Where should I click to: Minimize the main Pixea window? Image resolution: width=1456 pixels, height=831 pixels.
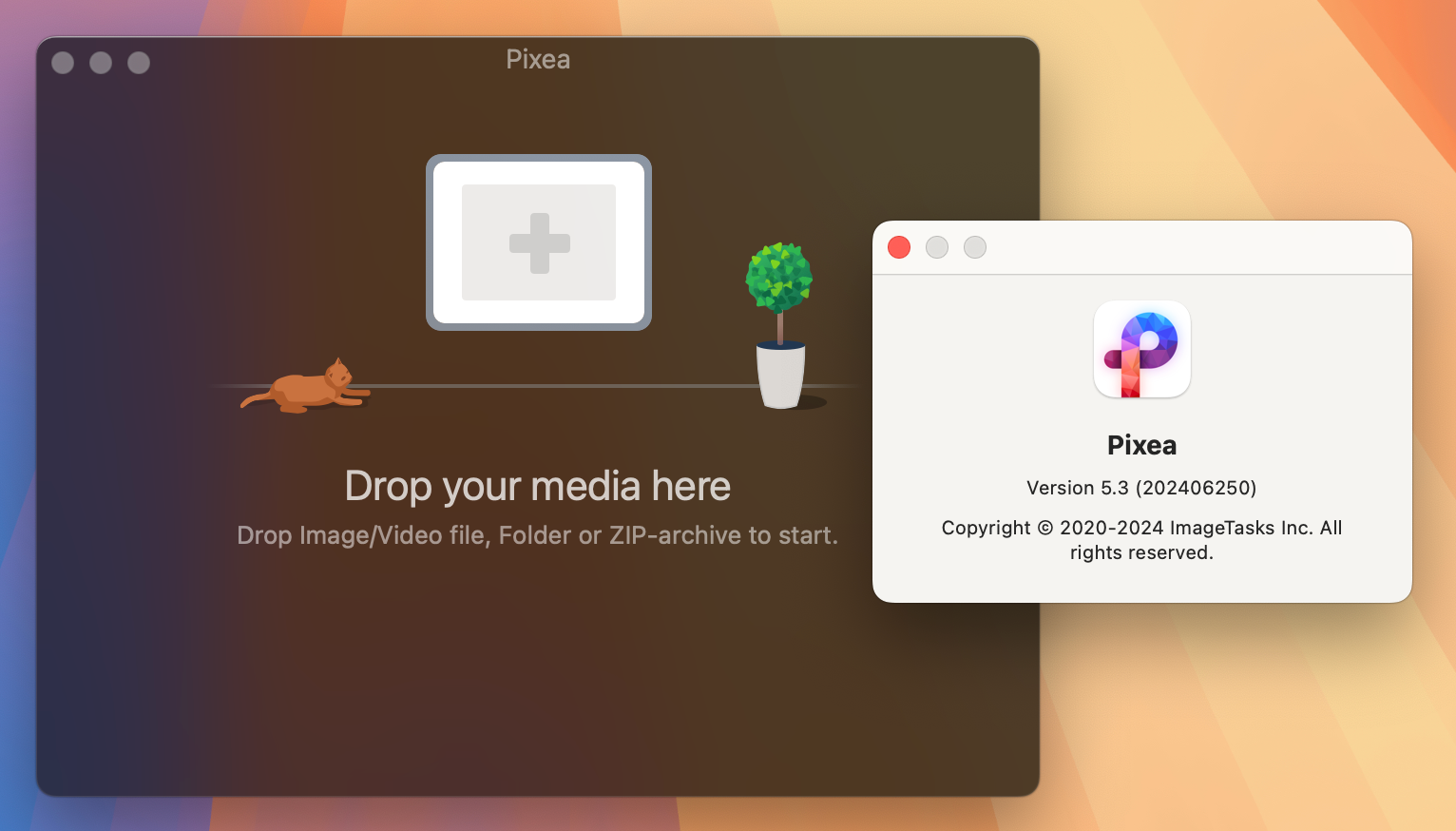point(101,63)
